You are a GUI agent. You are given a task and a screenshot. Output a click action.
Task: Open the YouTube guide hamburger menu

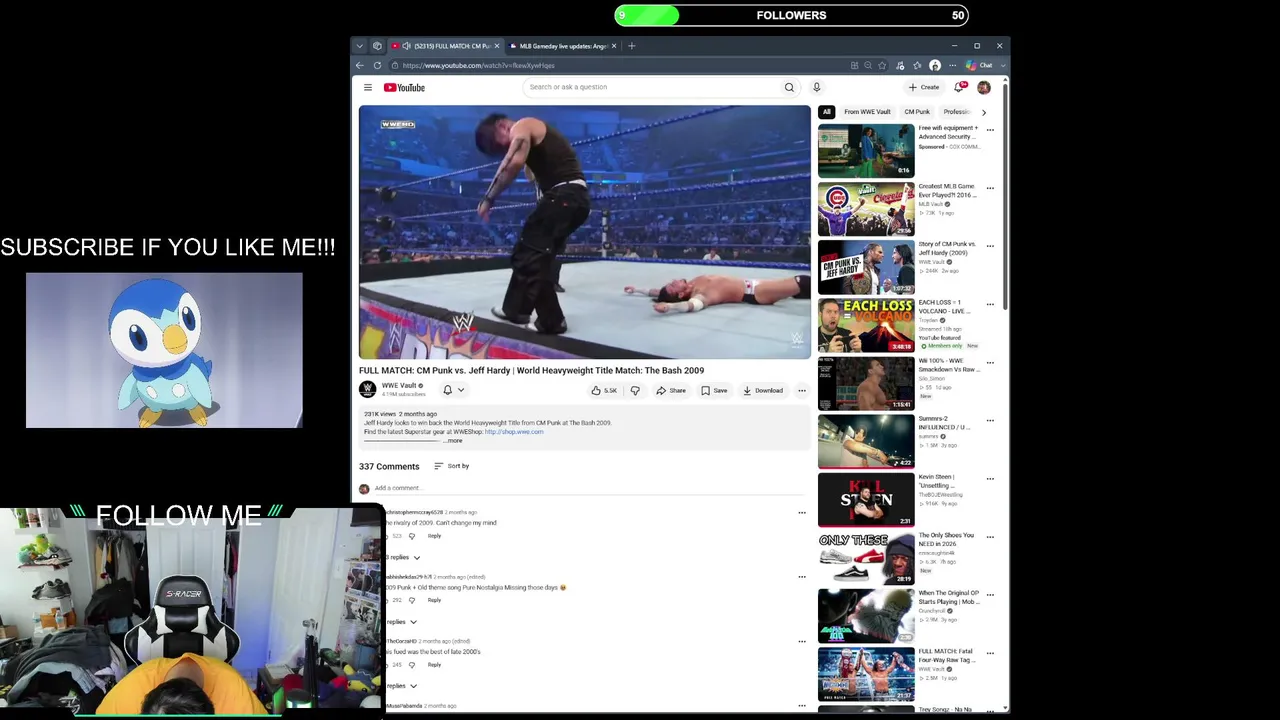point(368,88)
